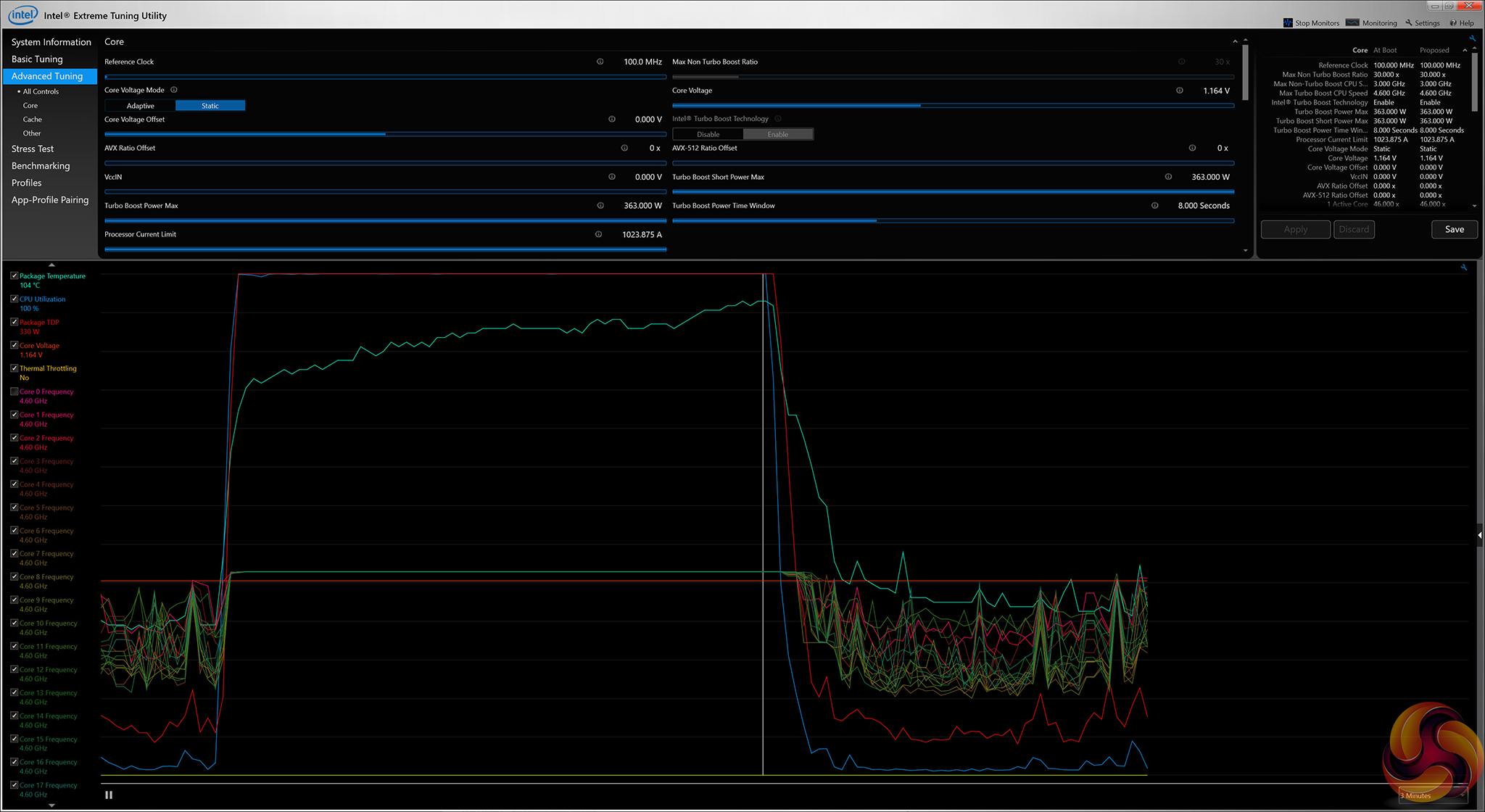Screen dimensions: 1485x812
Task: Click wrench icon above graph panel
Action: [1464, 268]
